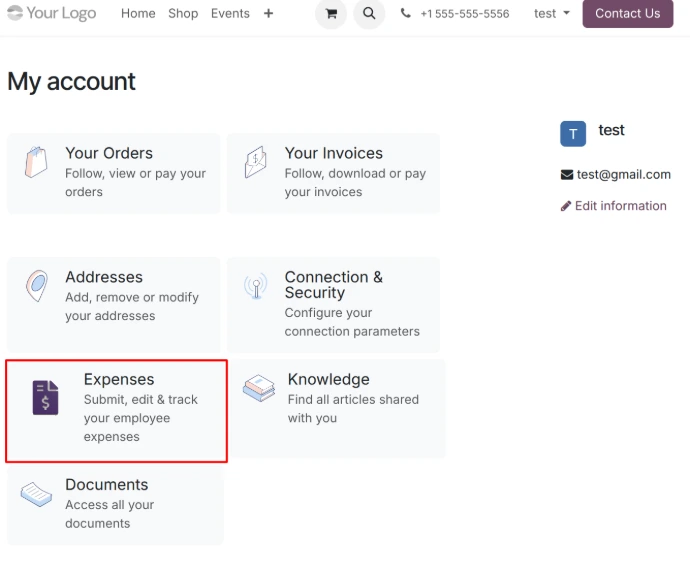The image size is (690, 571).
Task: Click the blue T user avatar
Action: click(x=573, y=134)
